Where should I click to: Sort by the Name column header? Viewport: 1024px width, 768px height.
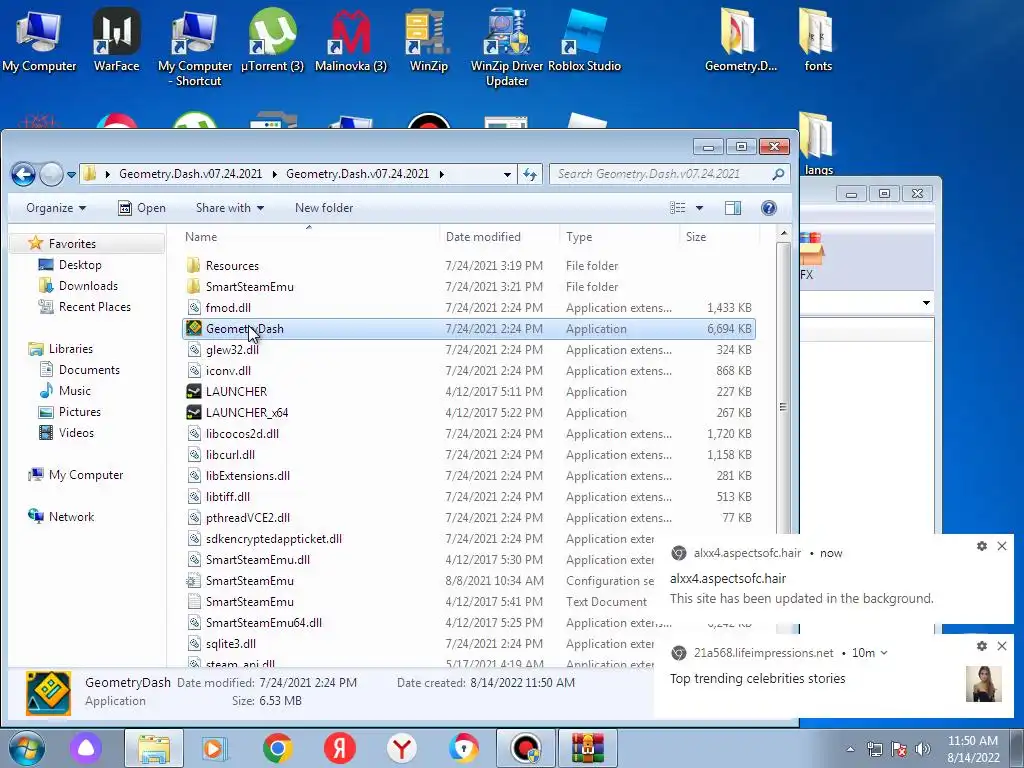point(307,237)
